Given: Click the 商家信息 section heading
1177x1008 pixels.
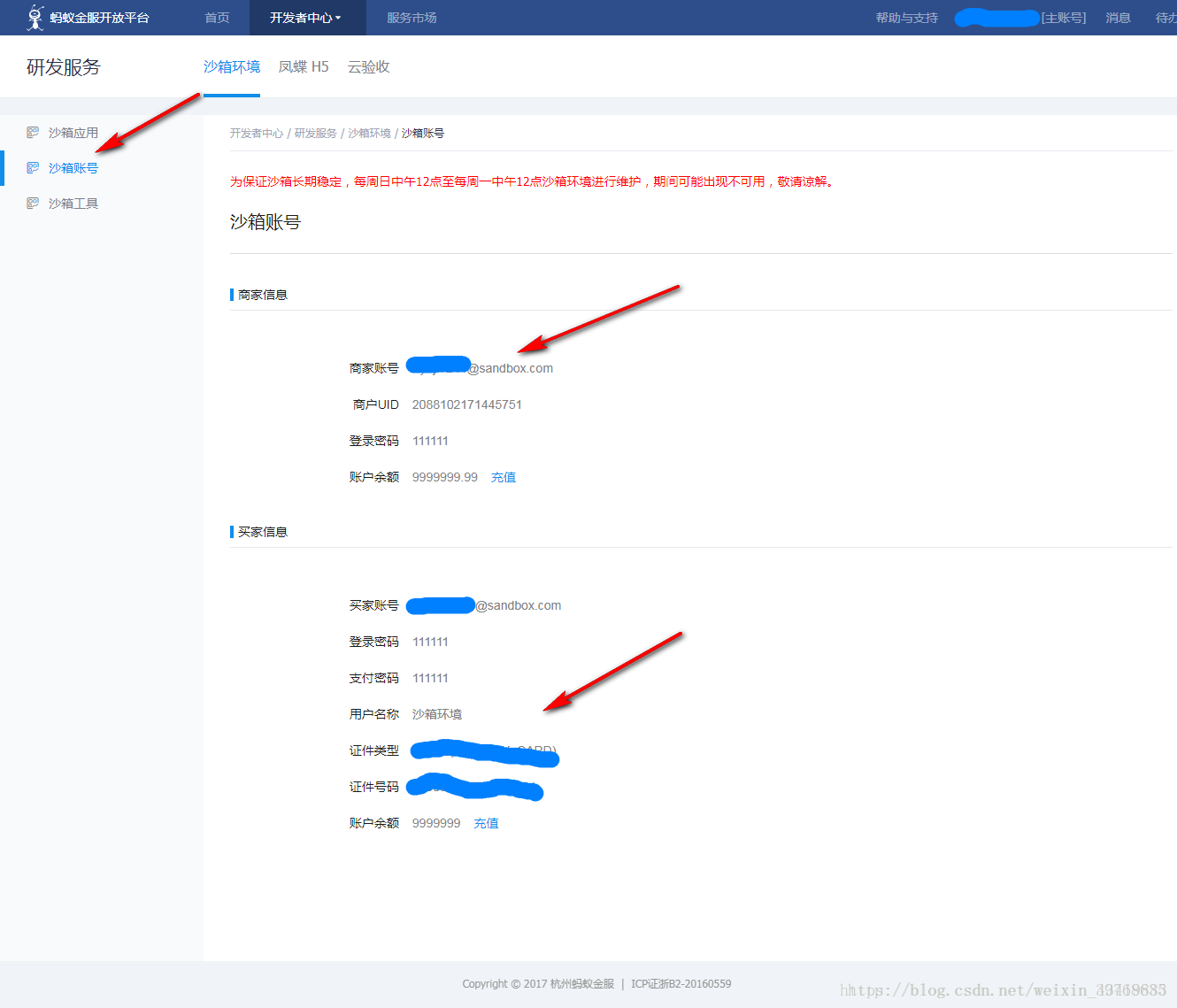Looking at the screenshot, I should 263,295.
